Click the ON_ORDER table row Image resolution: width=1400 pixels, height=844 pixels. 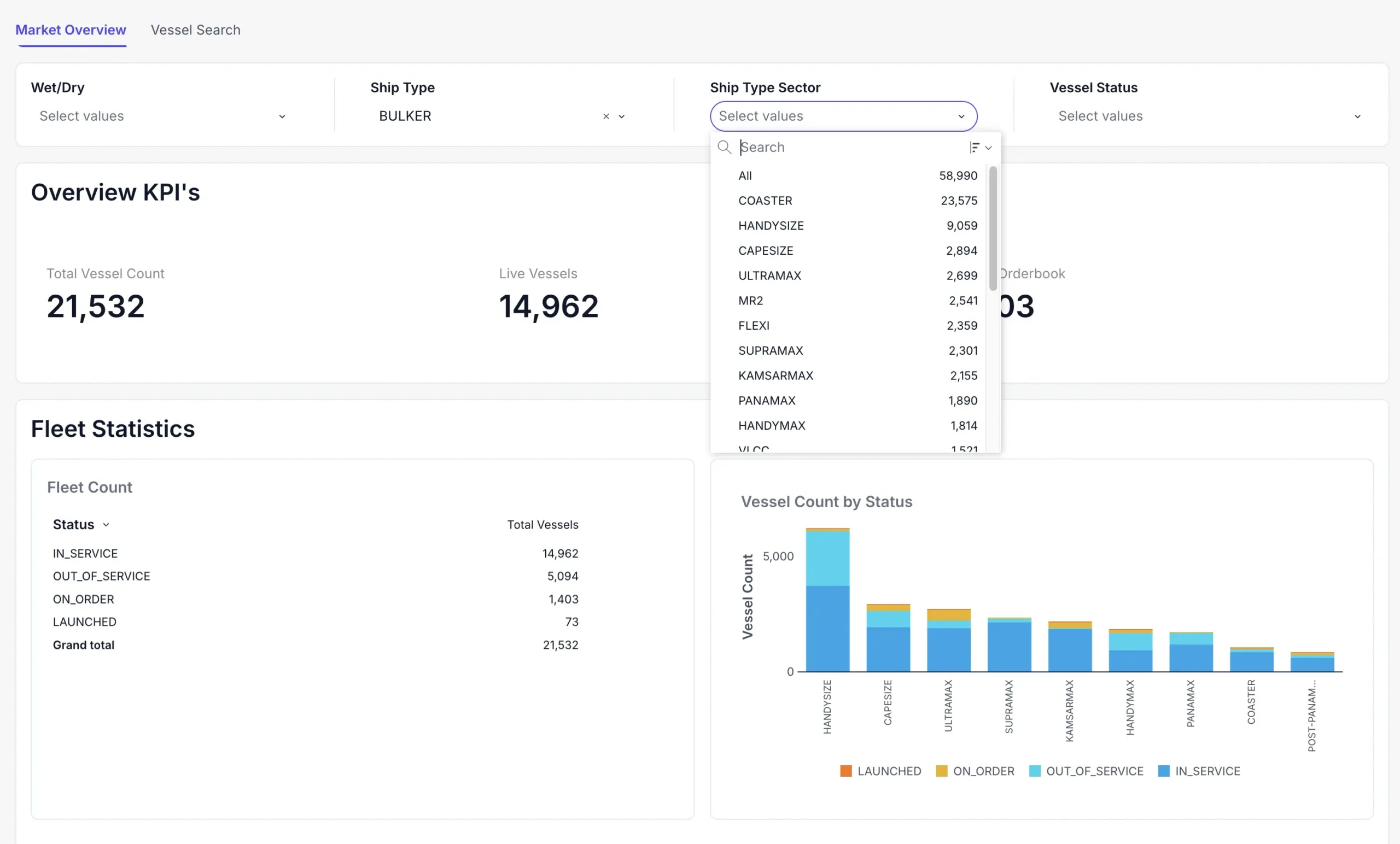(x=316, y=599)
